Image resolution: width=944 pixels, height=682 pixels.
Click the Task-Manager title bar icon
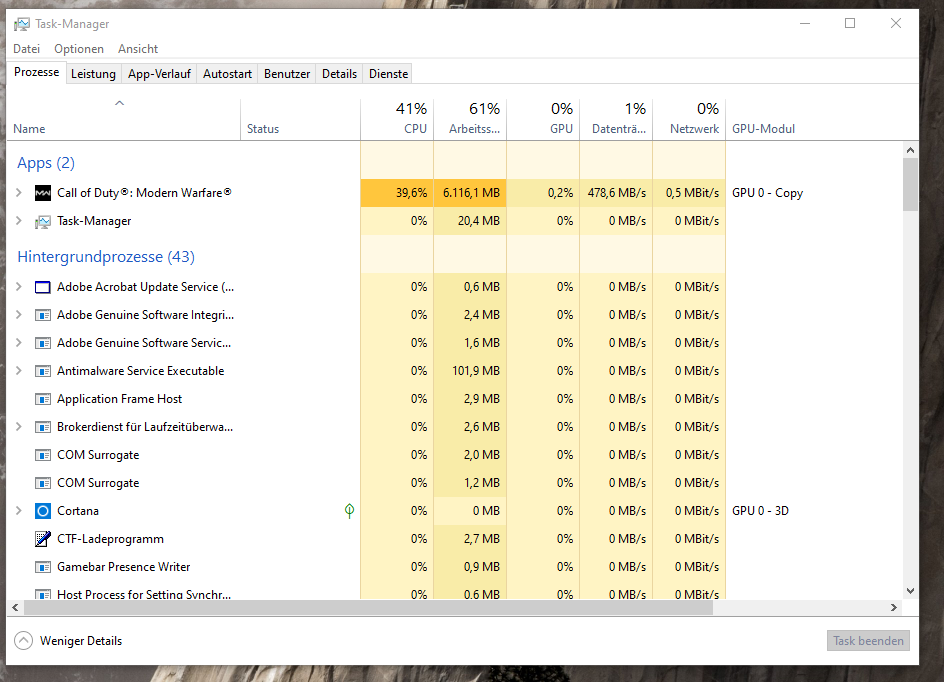[22, 24]
